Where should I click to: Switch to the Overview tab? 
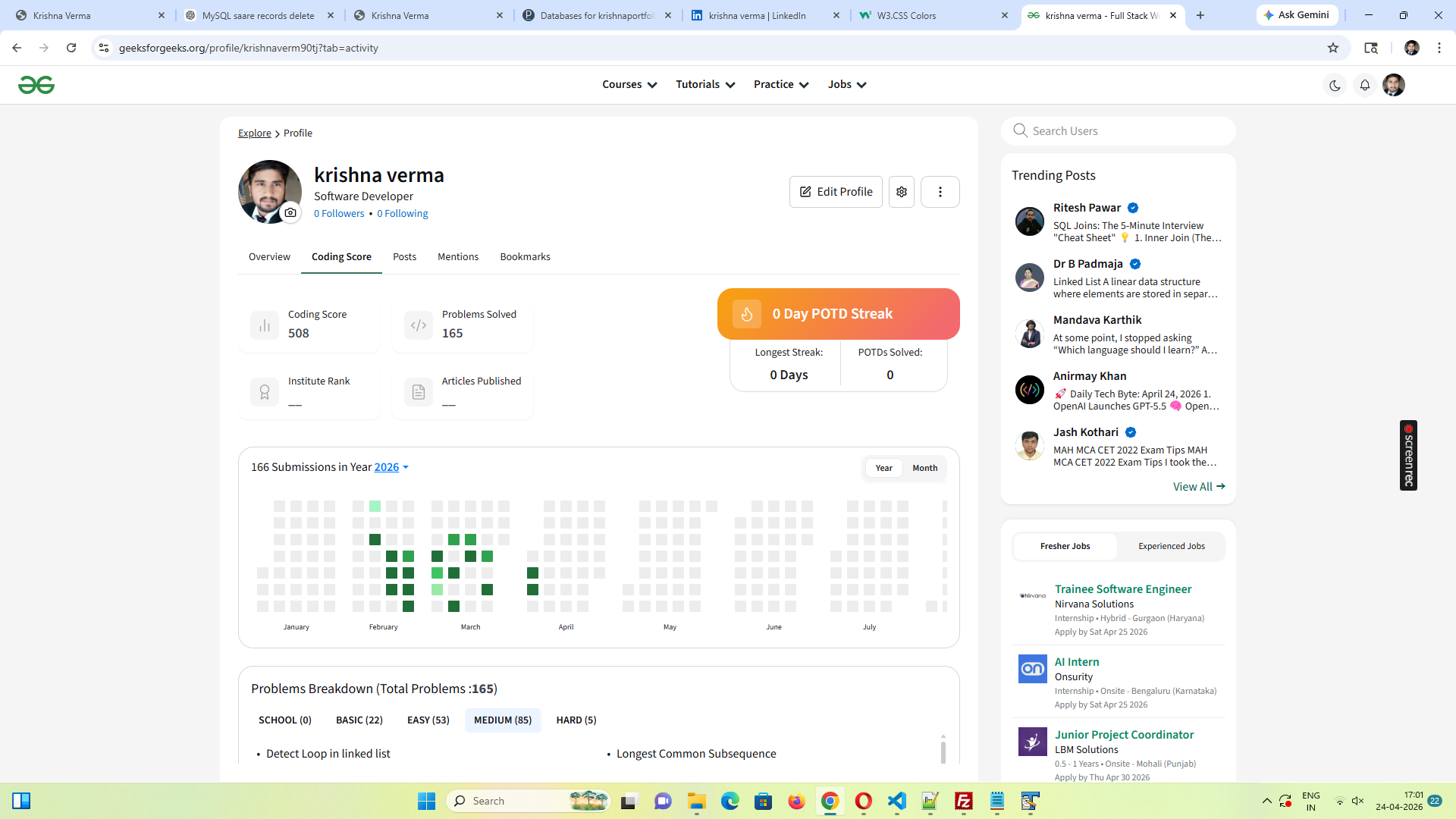coord(269,257)
